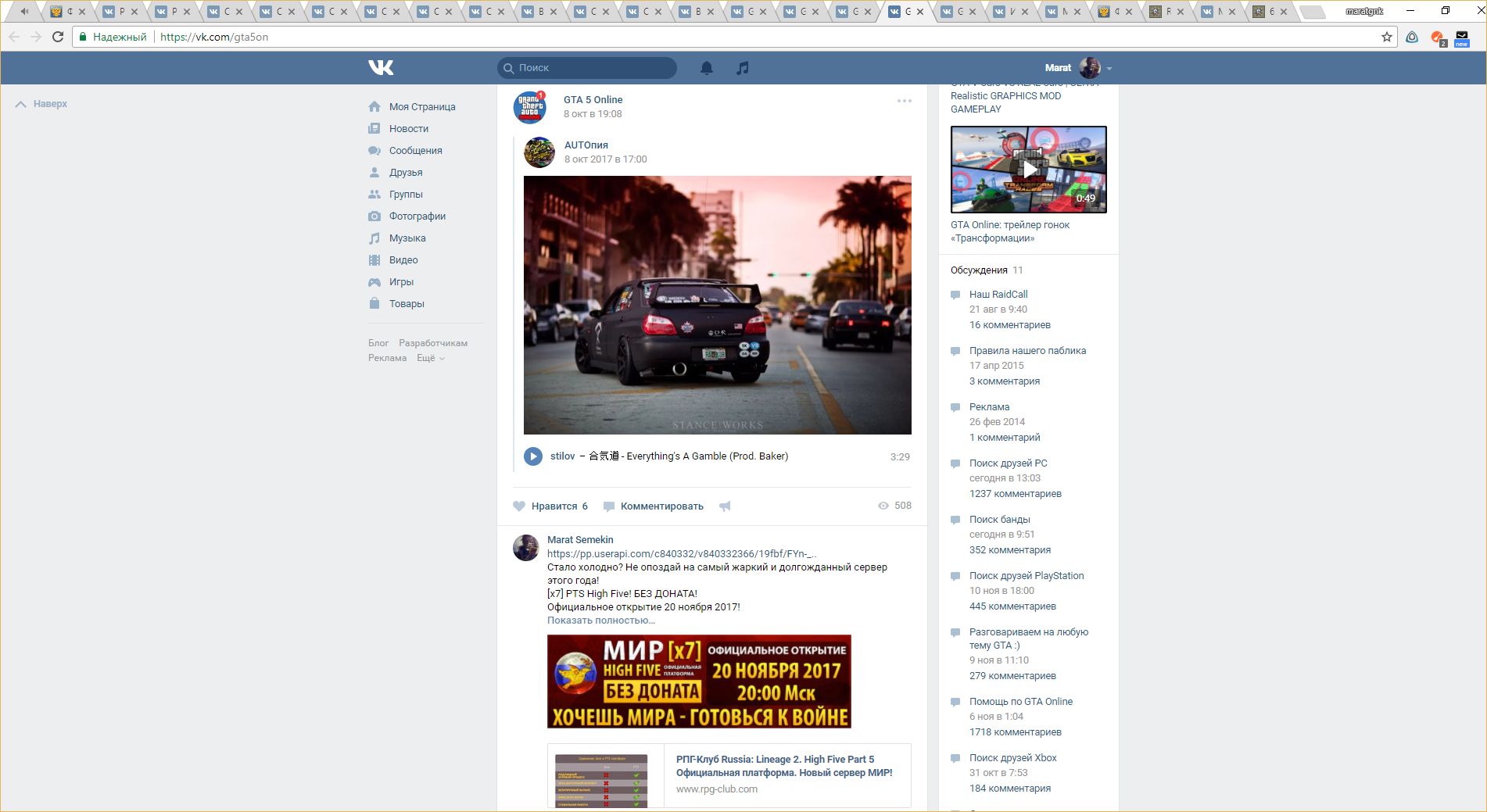Reload the page in browser
This screenshot has height=812, width=1487.
(58, 37)
